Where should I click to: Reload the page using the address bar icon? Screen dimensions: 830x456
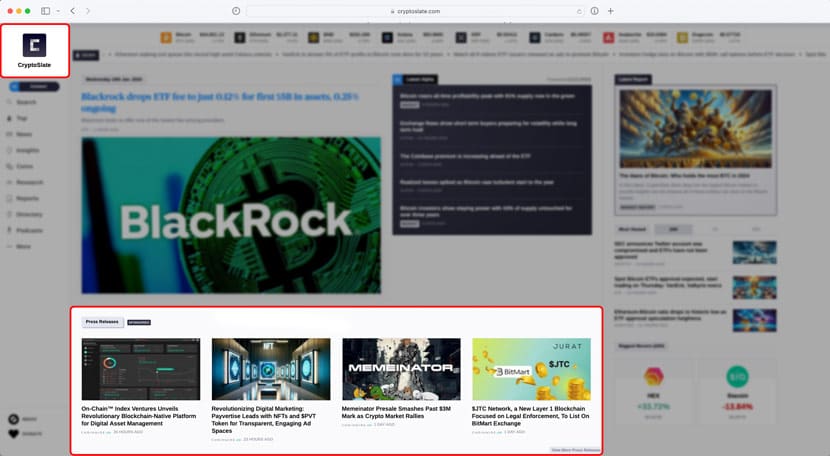(580, 11)
